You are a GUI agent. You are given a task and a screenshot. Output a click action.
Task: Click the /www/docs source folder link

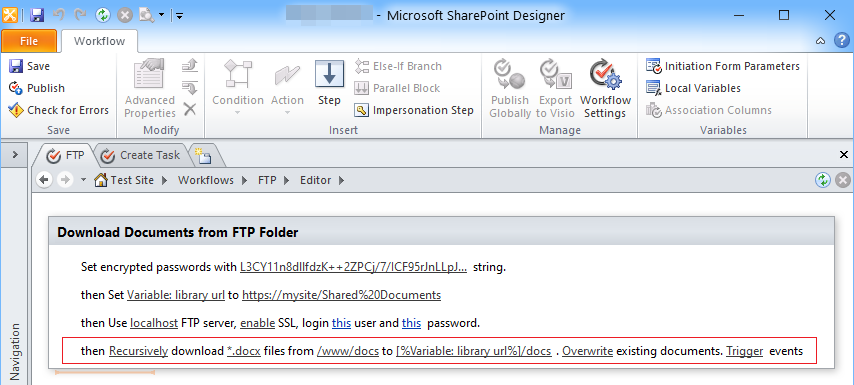(x=347, y=351)
